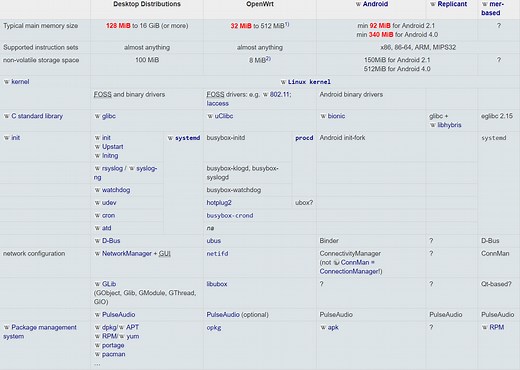
Task: Click the Wikipedia icon beside atd
Action: [x=97, y=228]
